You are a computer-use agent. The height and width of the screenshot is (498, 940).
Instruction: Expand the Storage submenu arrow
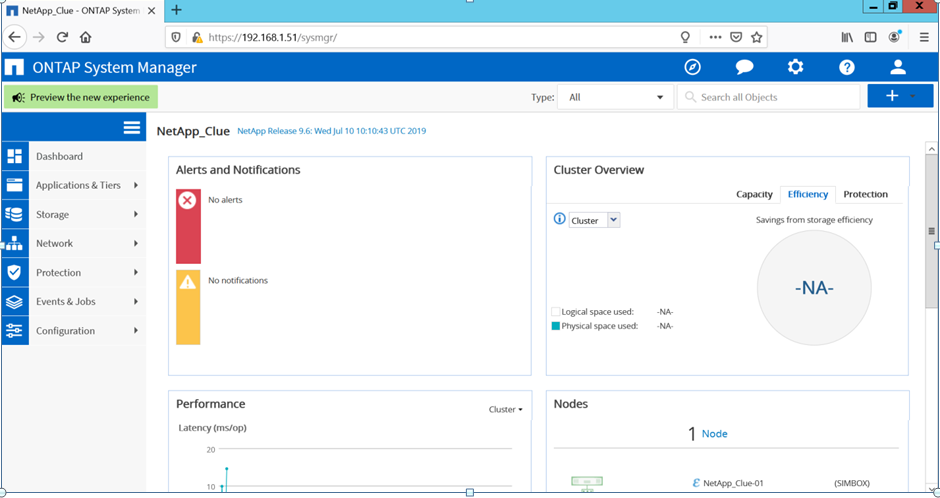[x=136, y=215]
